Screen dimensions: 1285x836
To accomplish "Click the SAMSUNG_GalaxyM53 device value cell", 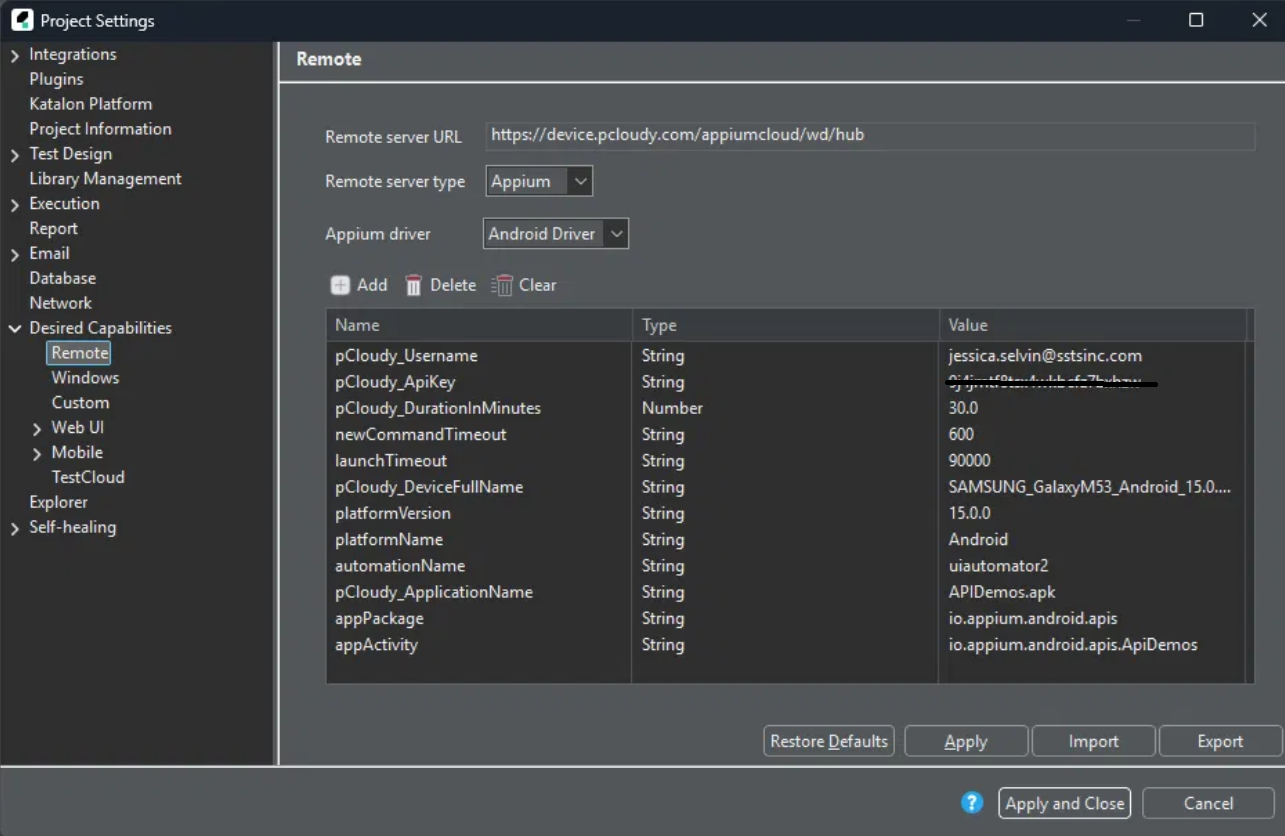I will coord(1089,487).
